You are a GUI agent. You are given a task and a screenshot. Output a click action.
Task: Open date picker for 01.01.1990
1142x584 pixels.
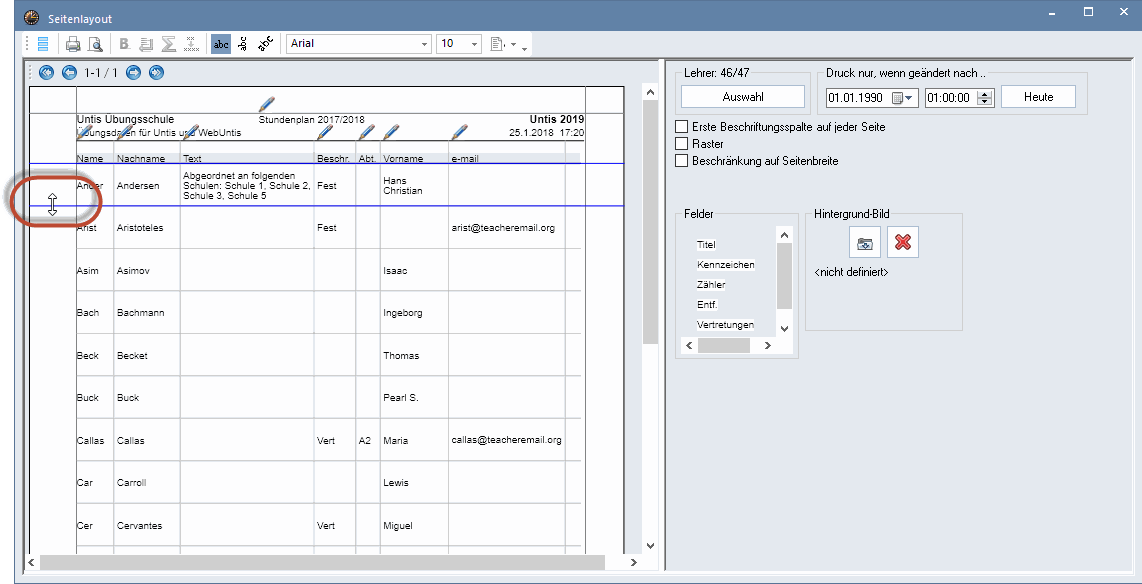pyautogui.click(x=903, y=98)
